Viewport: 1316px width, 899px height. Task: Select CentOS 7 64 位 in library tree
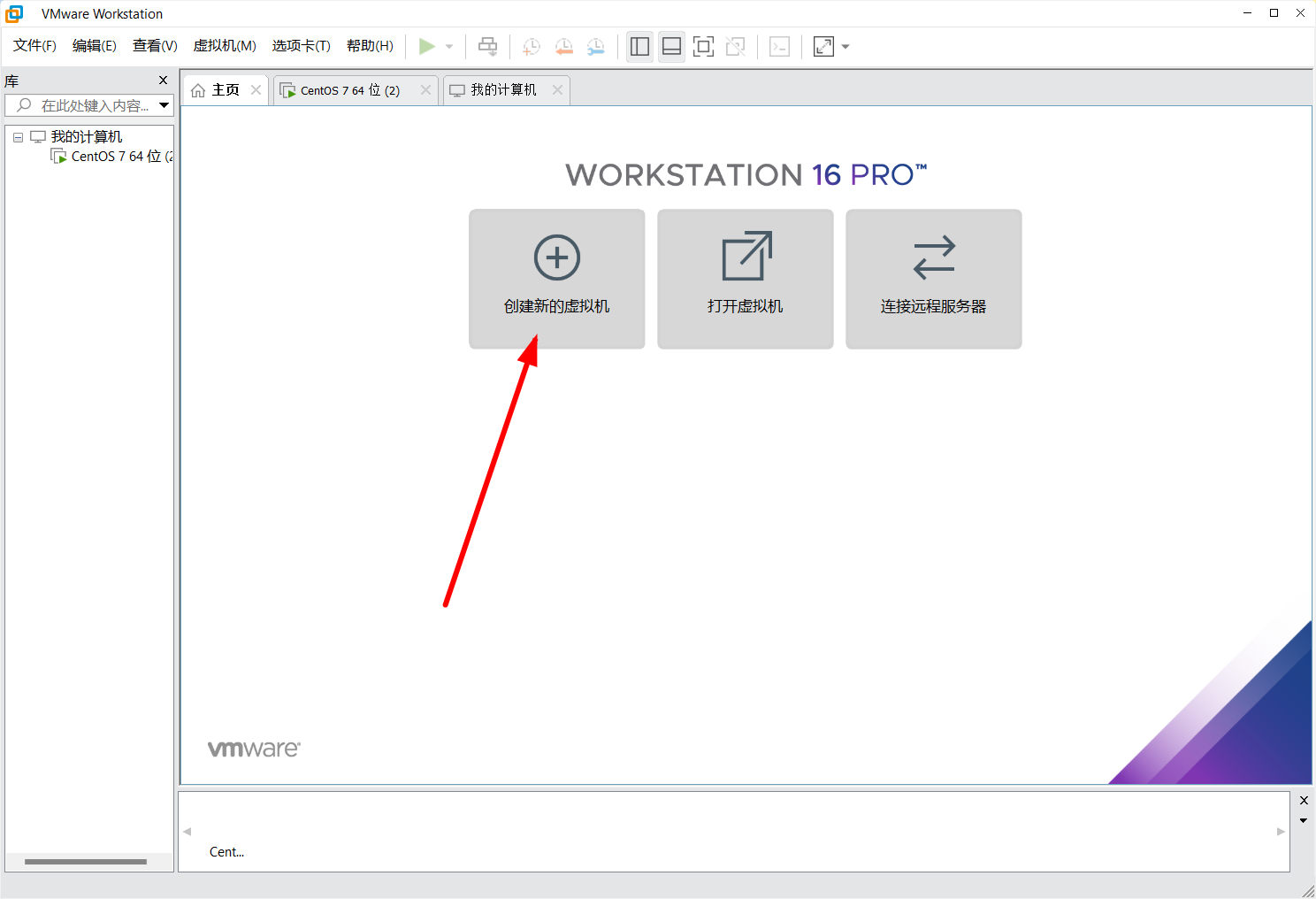(112, 156)
